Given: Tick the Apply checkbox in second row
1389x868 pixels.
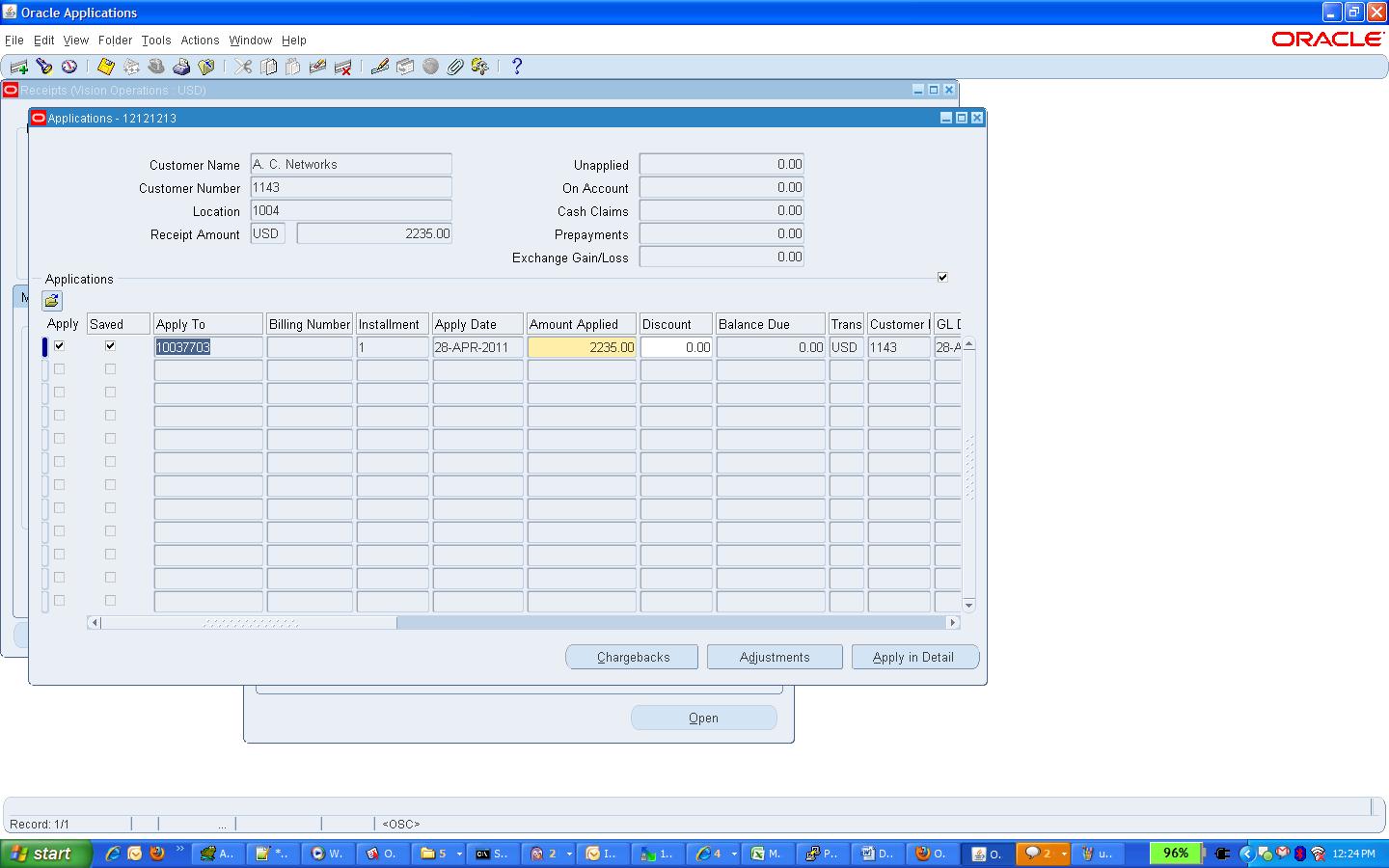Looking at the screenshot, I should [60, 368].
